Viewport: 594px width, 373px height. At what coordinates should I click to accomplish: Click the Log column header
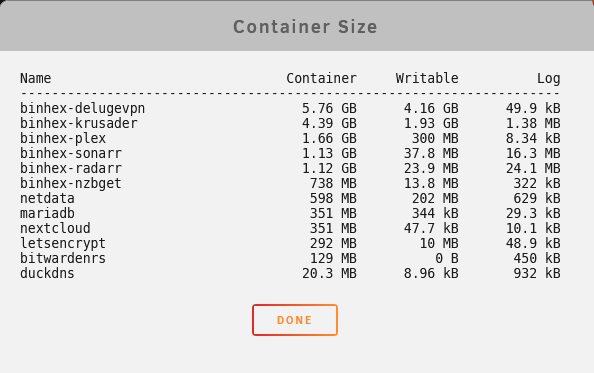(x=549, y=79)
